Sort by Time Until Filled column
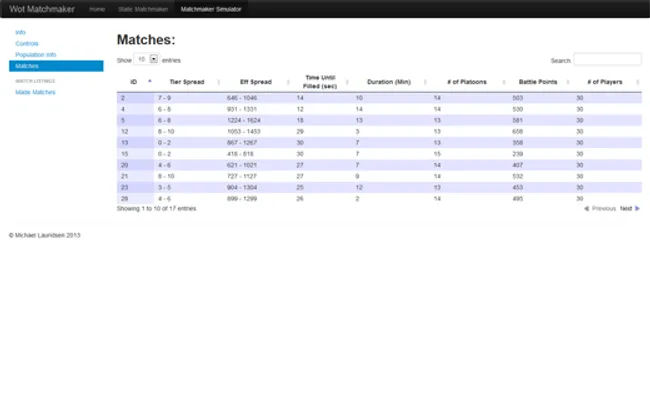Image resolution: width=650 pixels, height=400 pixels. (x=320, y=81)
